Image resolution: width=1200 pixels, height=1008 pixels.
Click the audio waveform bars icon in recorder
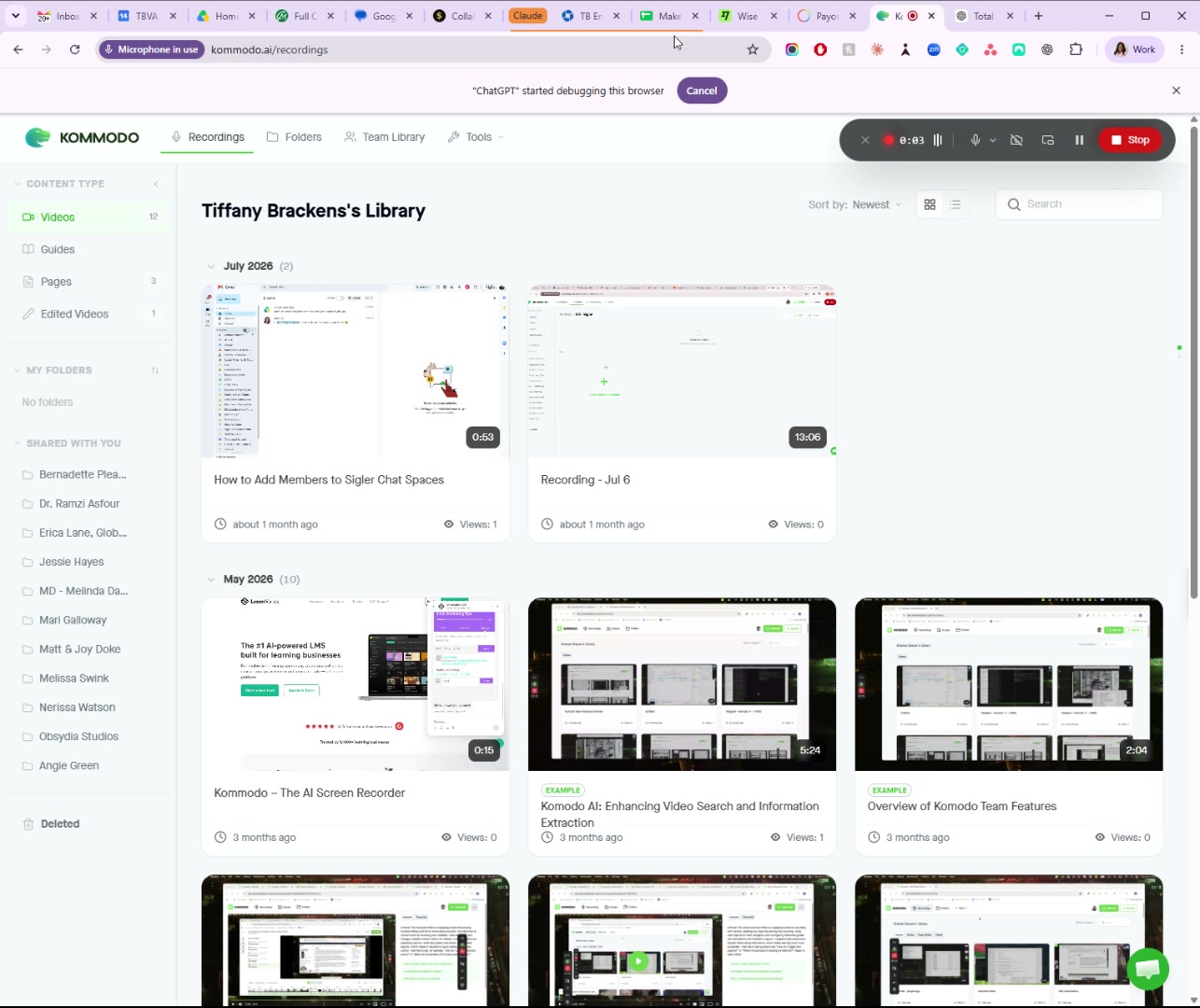(938, 140)
